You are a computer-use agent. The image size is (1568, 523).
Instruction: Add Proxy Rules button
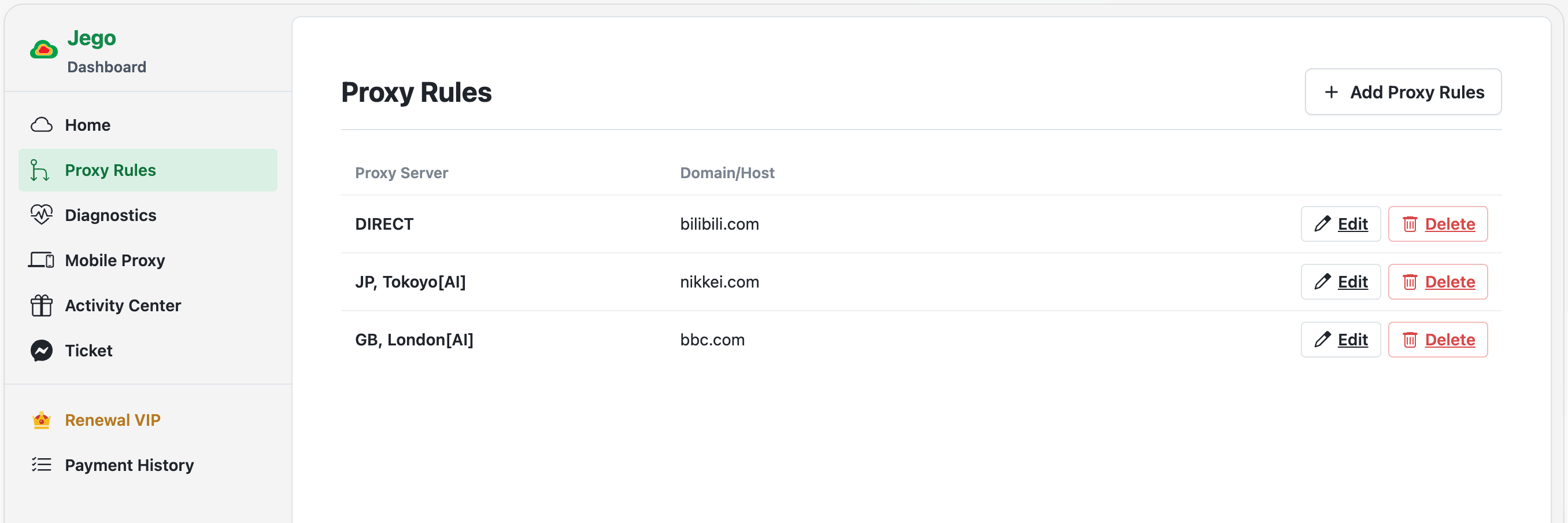click(1403, 92)
